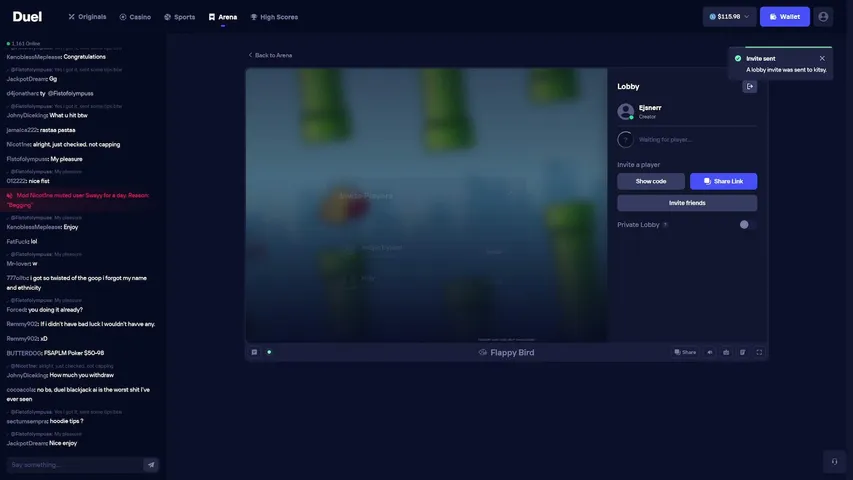Viewport: 853px width, 480px height.
Task: Open support headset icon
Action: pos(834,461)
